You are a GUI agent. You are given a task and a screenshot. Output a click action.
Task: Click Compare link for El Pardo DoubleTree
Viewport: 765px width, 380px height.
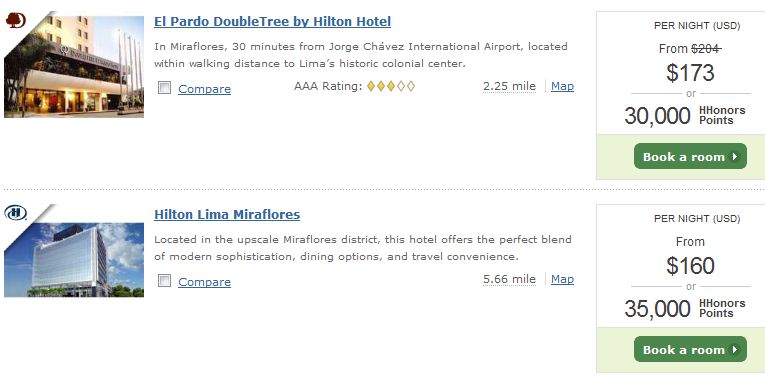(204, 89)
